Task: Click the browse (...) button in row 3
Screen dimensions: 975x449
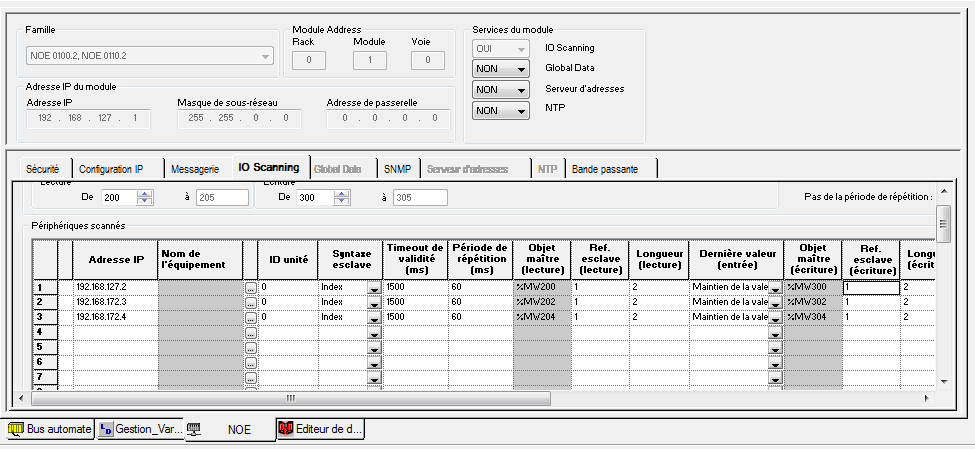Action: point(250,318)
